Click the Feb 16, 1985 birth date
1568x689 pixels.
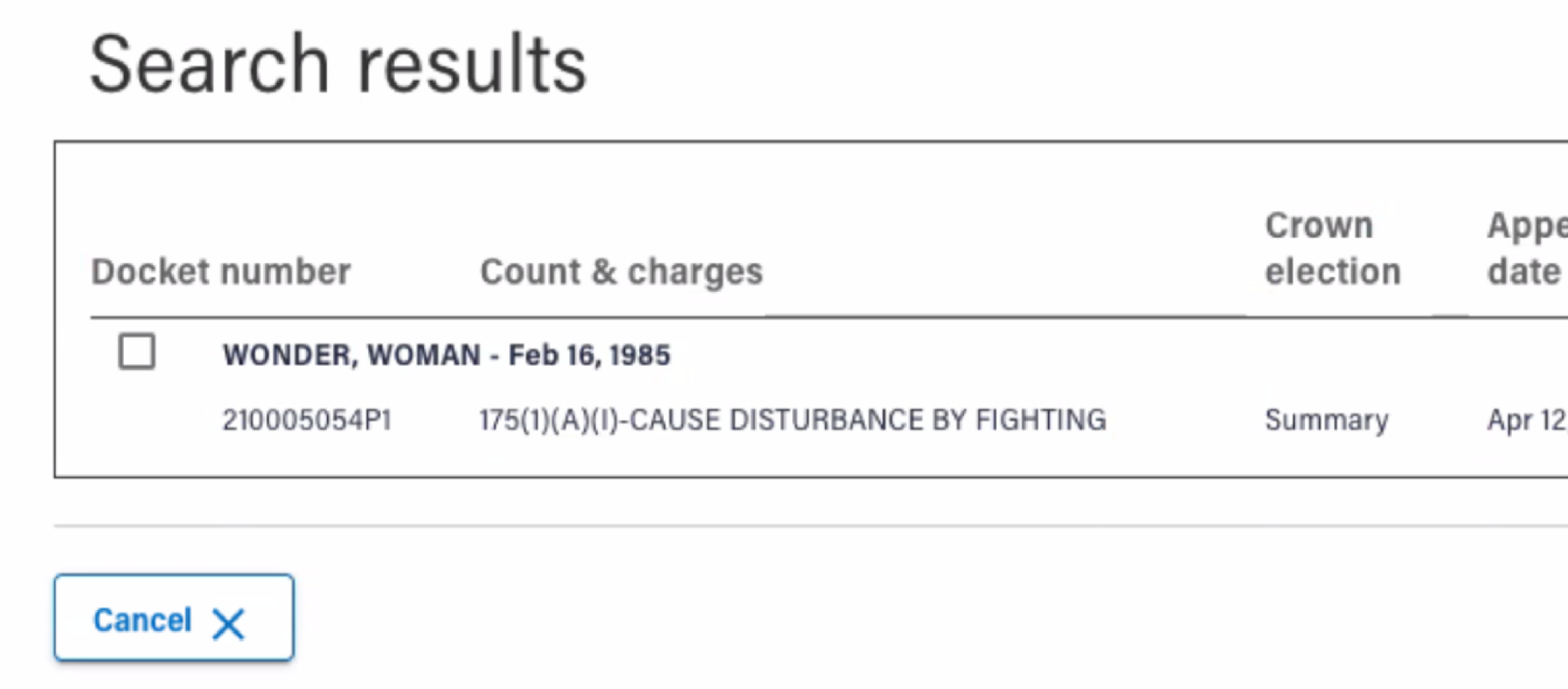(589, 355)
